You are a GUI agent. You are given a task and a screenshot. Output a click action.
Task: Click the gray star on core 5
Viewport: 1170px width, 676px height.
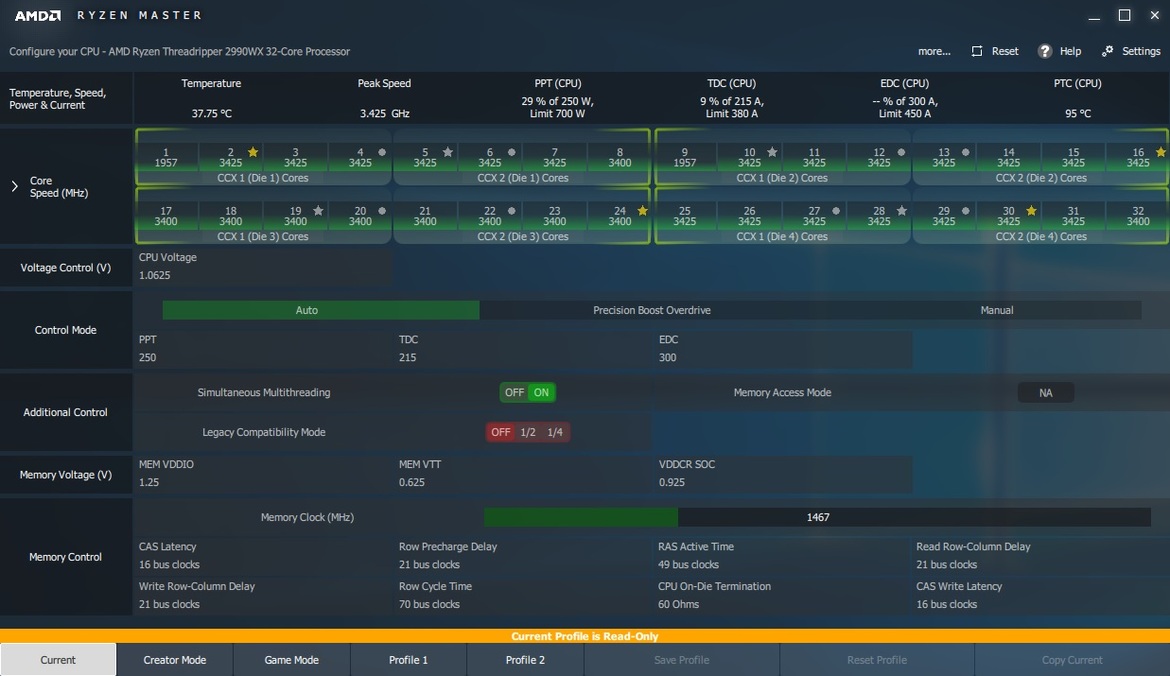[448, 152]
